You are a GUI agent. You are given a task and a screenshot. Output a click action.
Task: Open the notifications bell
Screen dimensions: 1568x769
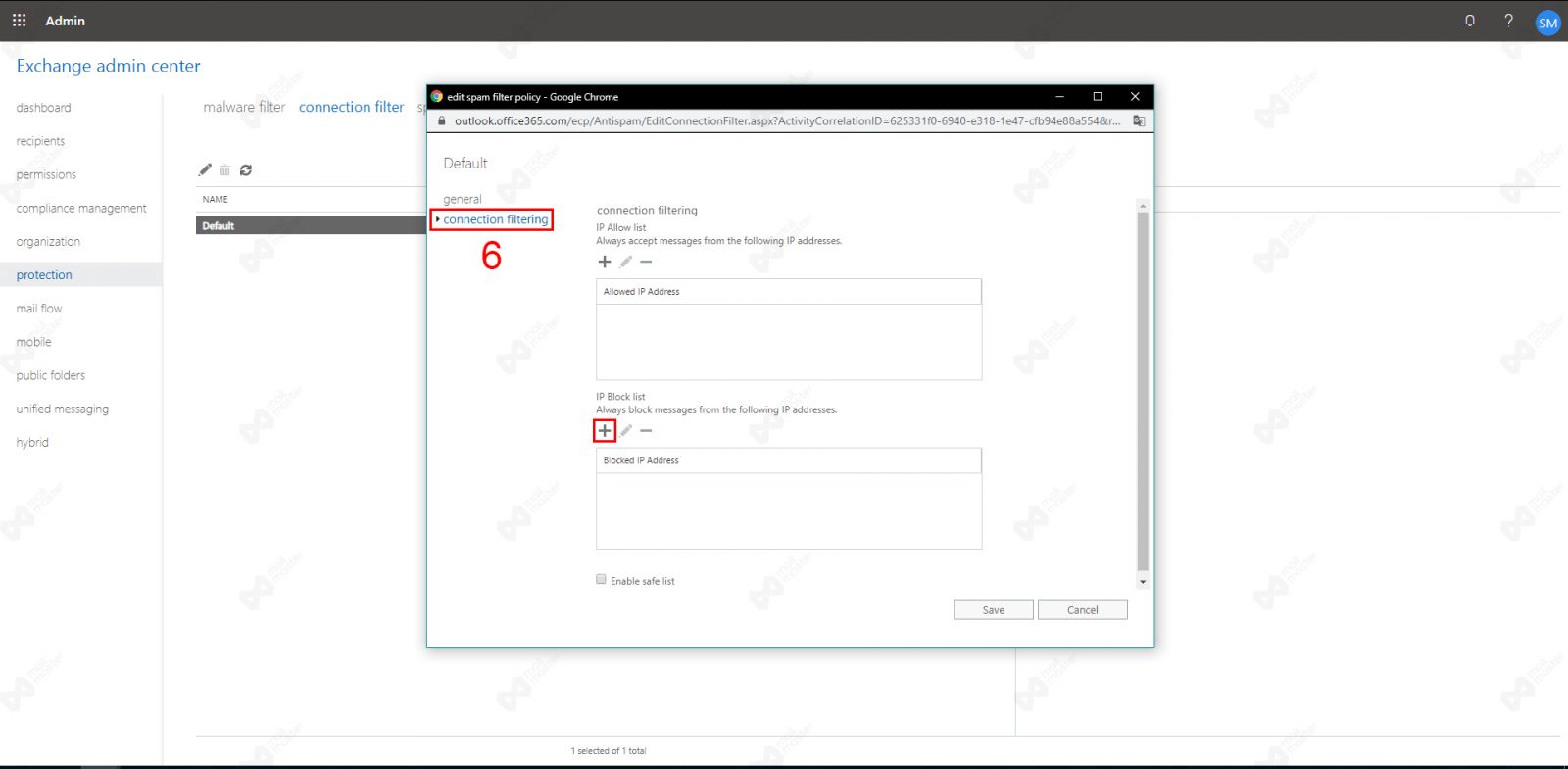pyautogui.click(x=1470, y=20)
